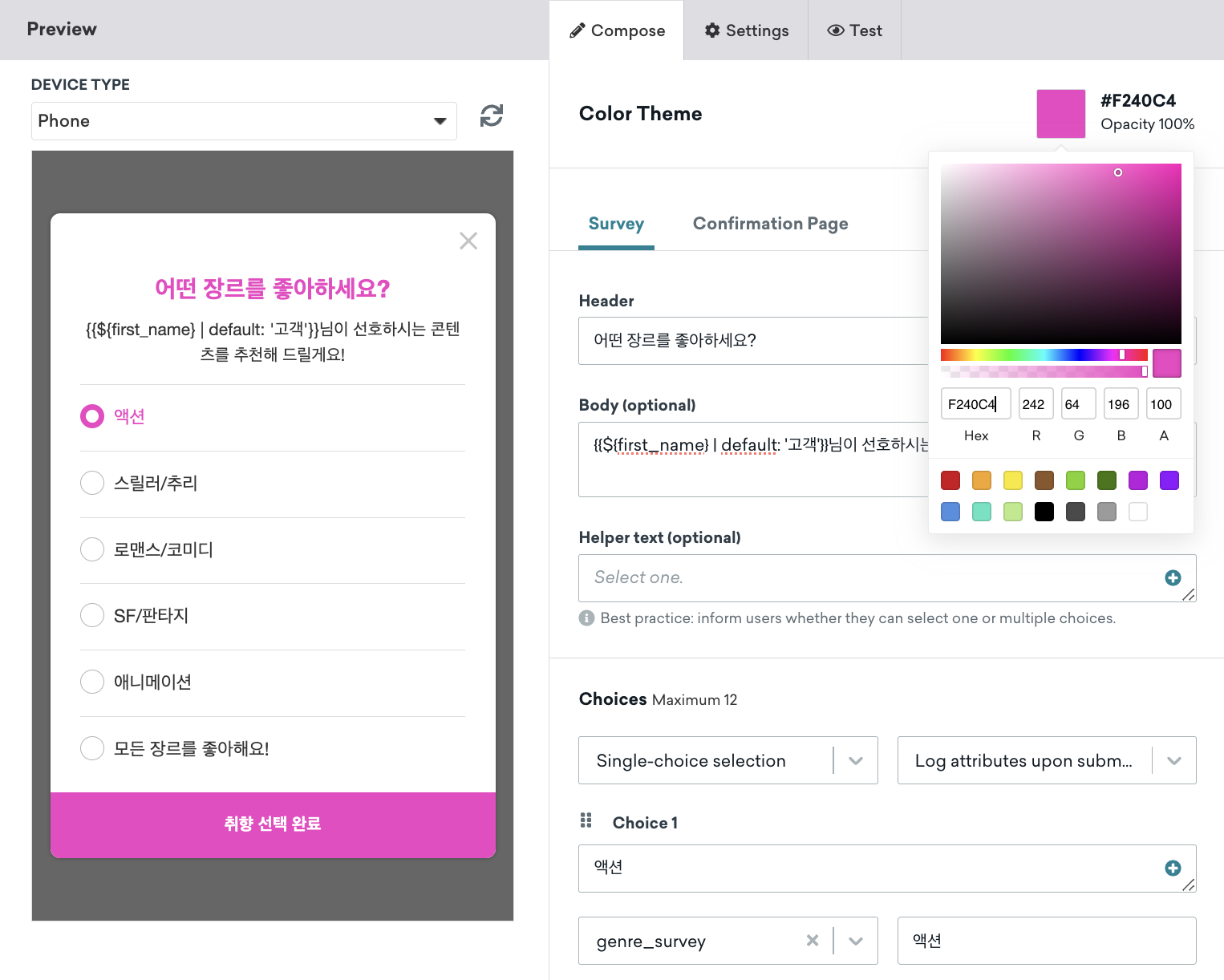Pick the yellow preset color
The height and width of the screenshot is (980, 1224).
coord(1013,480)
